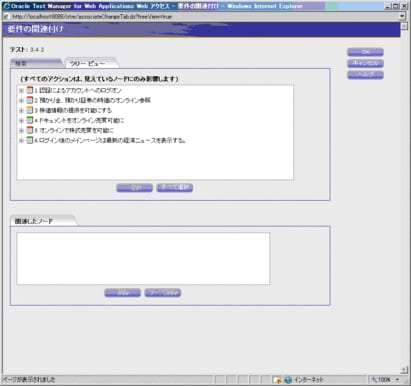Click the green requirement icon of node 4
Screen dimensions: 411x386
tap(30, 120)
